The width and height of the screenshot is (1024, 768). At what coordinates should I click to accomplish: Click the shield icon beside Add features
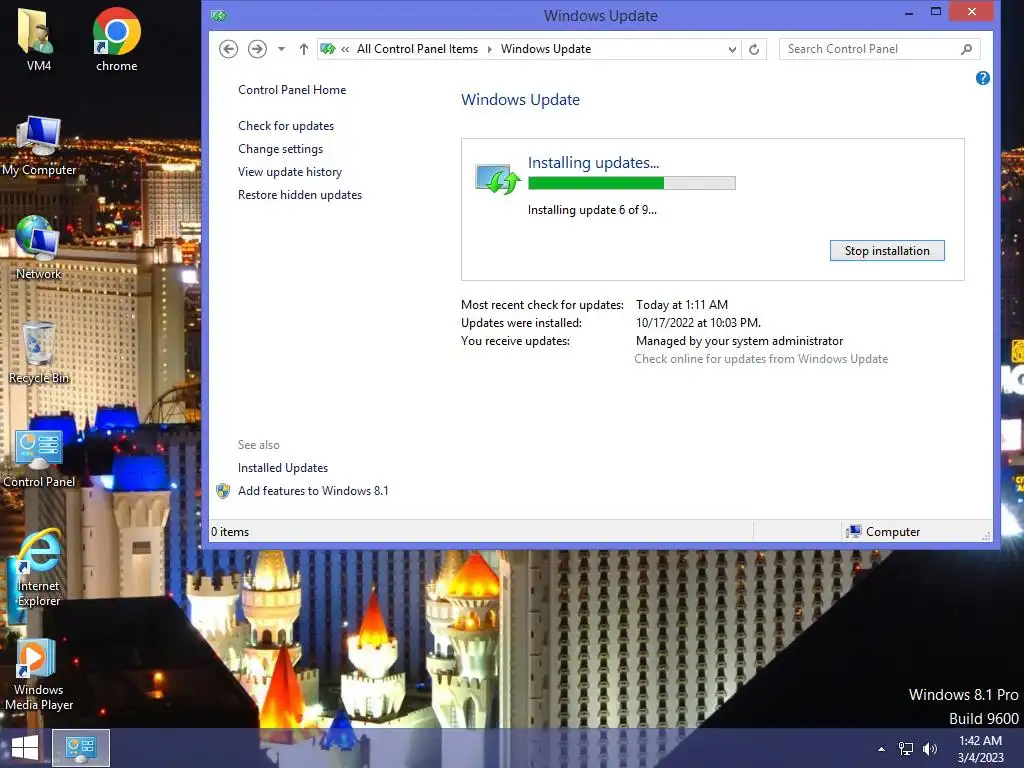[x=223, y=490]
